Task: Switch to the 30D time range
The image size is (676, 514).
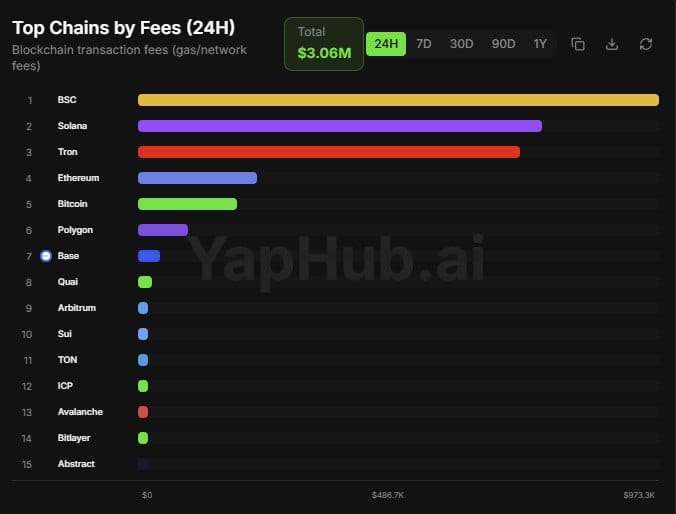Action: pos(461,44)
